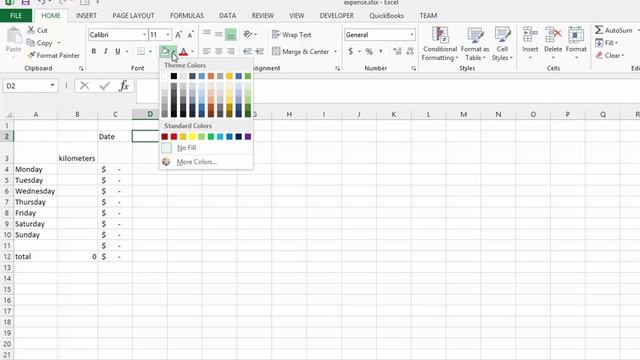Open More Colors dialog

[206, 162]
